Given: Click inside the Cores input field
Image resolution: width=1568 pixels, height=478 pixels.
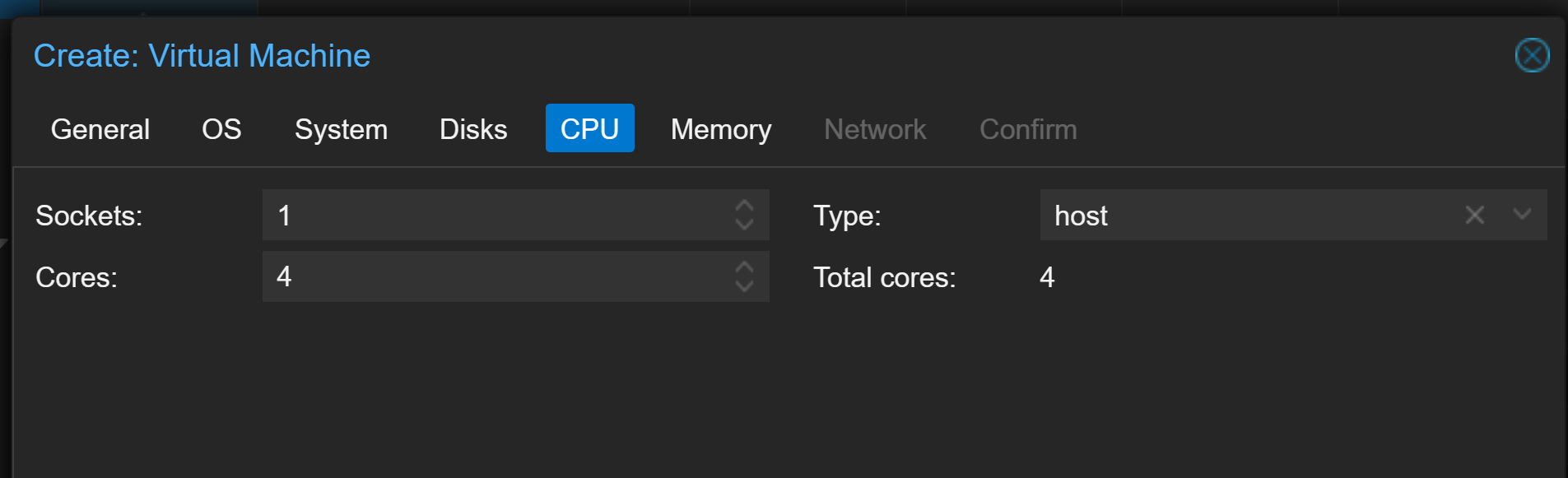Looking at the screenshot, I should [494, 277].
